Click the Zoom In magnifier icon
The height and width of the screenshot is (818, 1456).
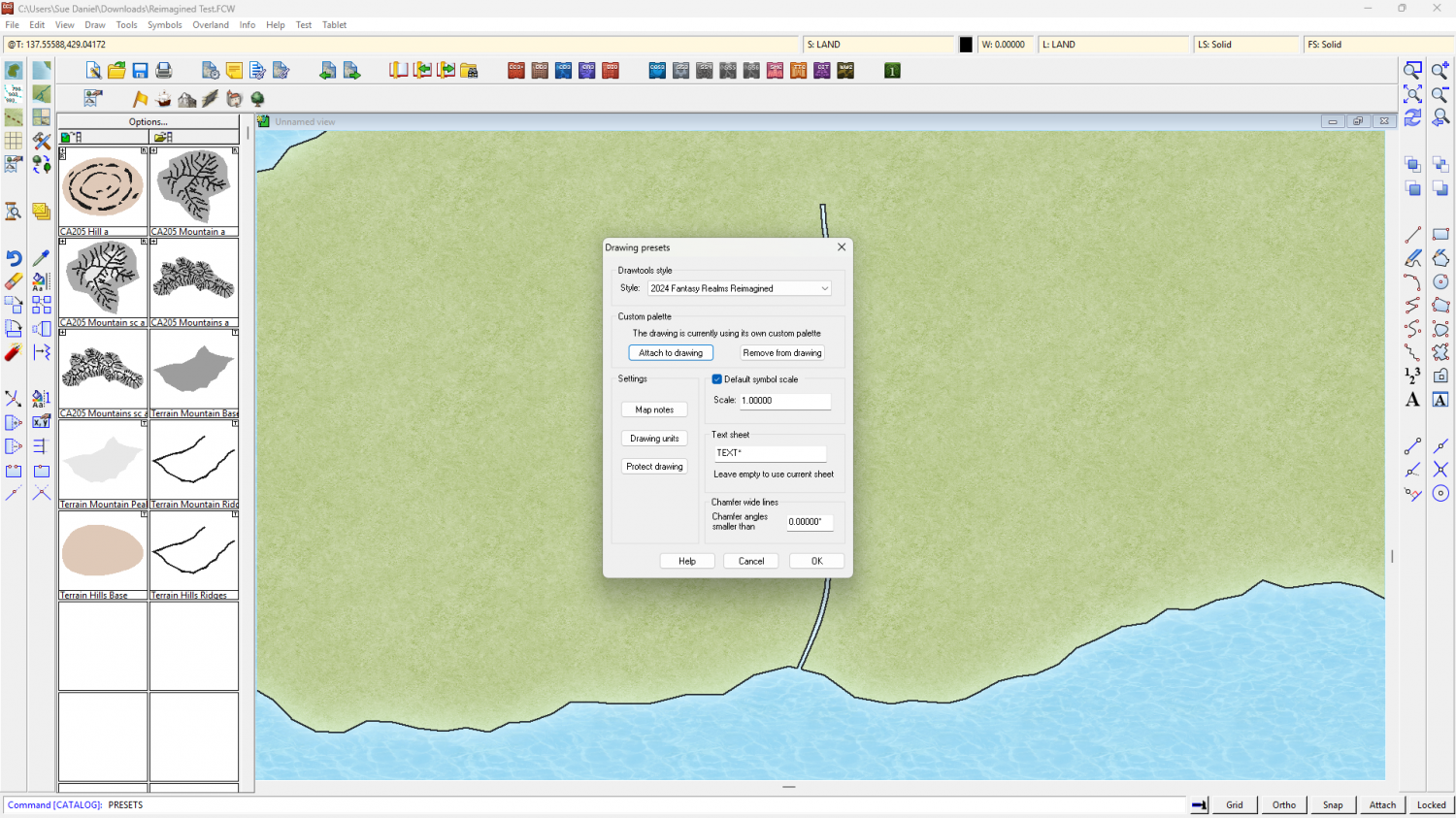1440,71
